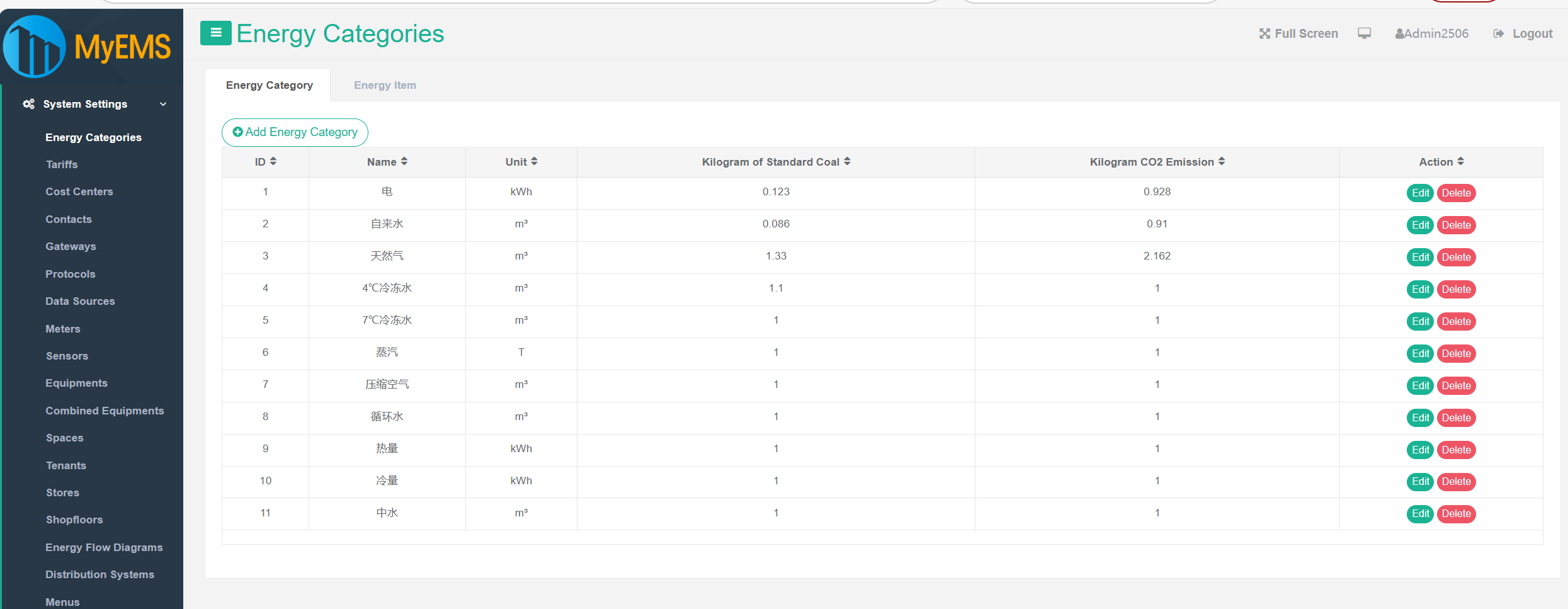
Task: Delete the energy category with ID 6
Action: click(x=1456, y=353)
